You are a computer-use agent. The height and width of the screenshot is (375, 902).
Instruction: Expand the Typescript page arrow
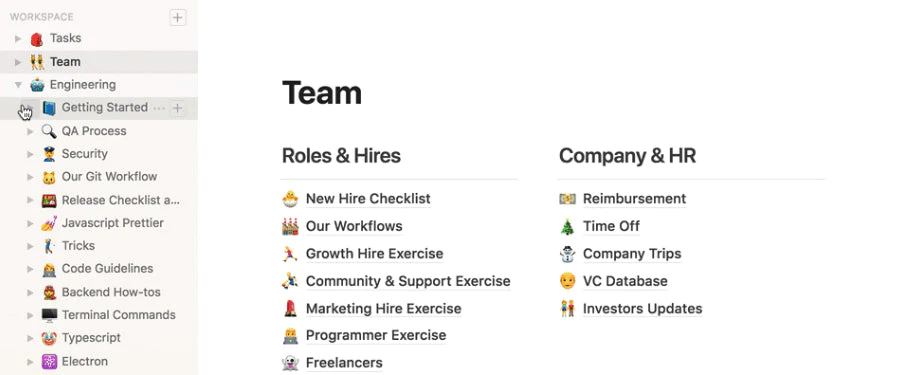click(30, 338)
